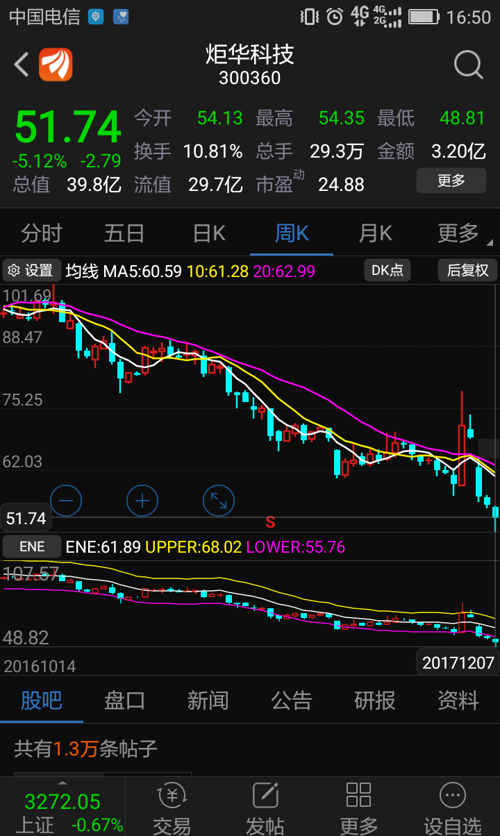Open the 新闻 news tab
Viewport: 500px width, 836px height.
[208, 701]
